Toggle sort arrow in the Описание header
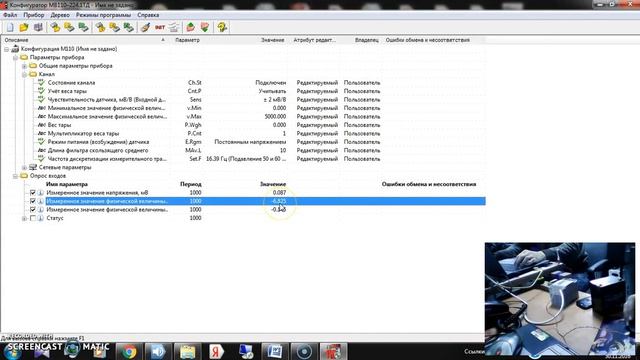Viewport: 640px width, 360px height. (163, 40)
